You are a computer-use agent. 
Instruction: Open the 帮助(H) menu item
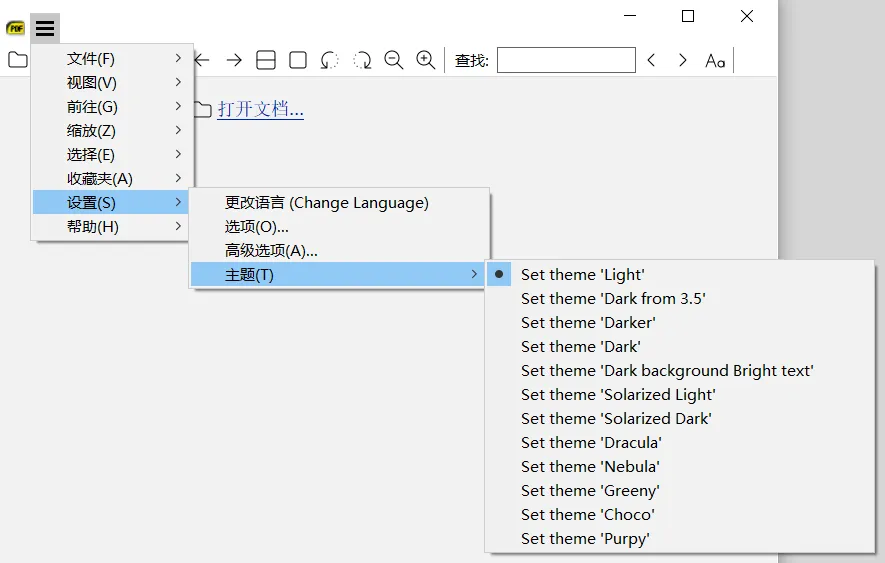tap(112, 226)
